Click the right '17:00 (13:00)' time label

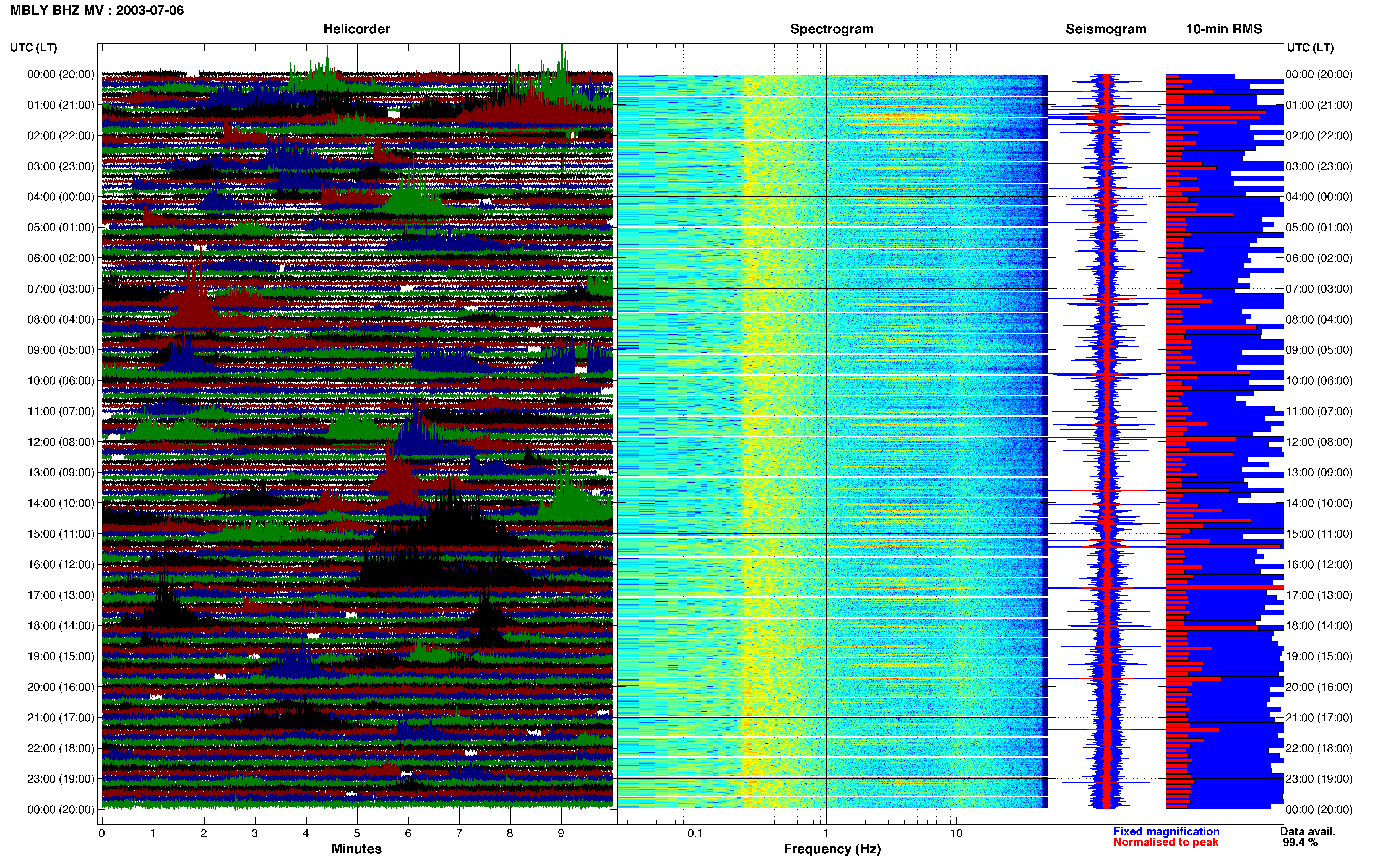(x=1319, y=595)
